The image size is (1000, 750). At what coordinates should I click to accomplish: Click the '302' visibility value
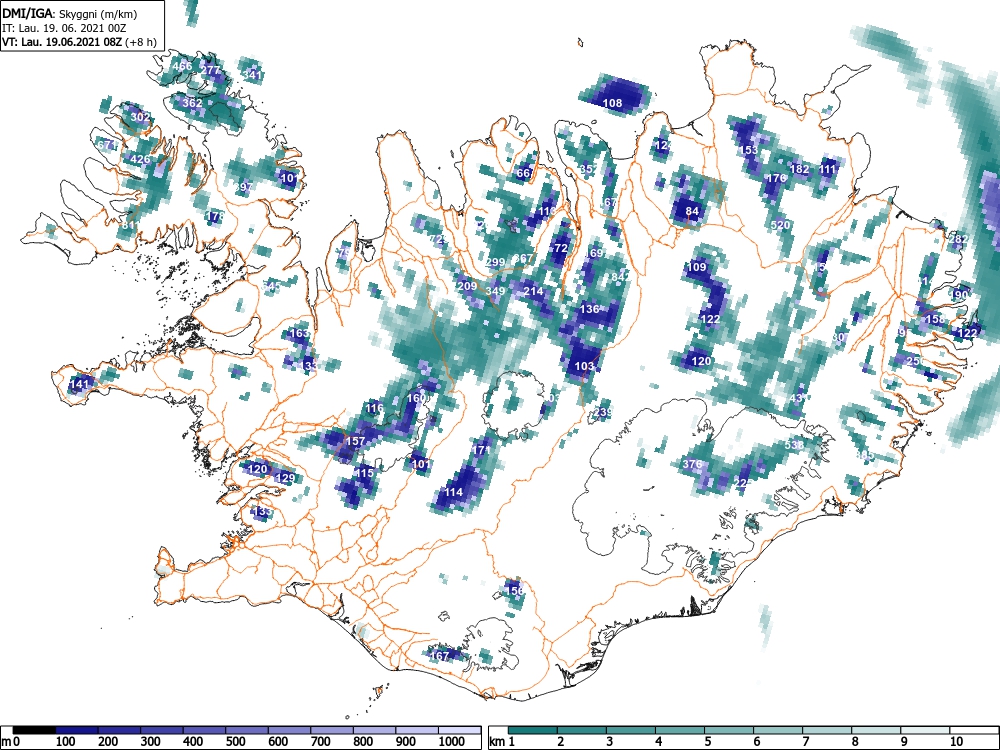click(x=140, y=117)
